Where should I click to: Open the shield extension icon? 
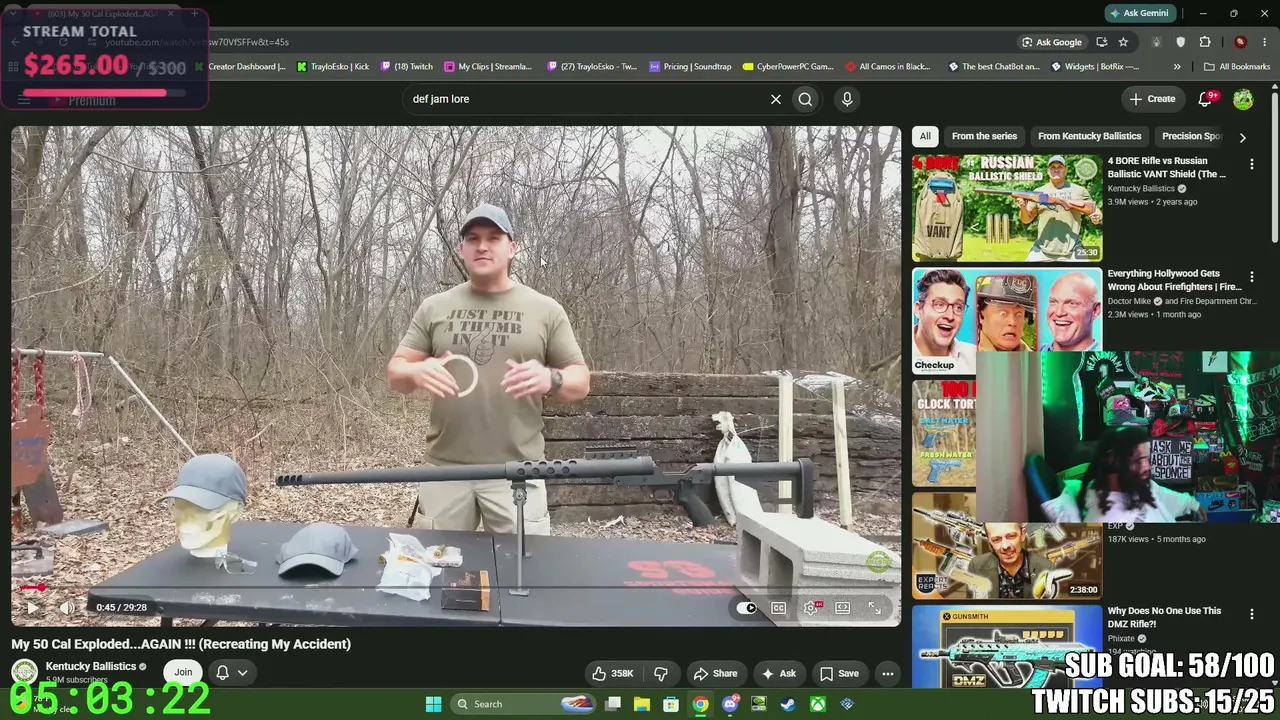(1180, 42)
